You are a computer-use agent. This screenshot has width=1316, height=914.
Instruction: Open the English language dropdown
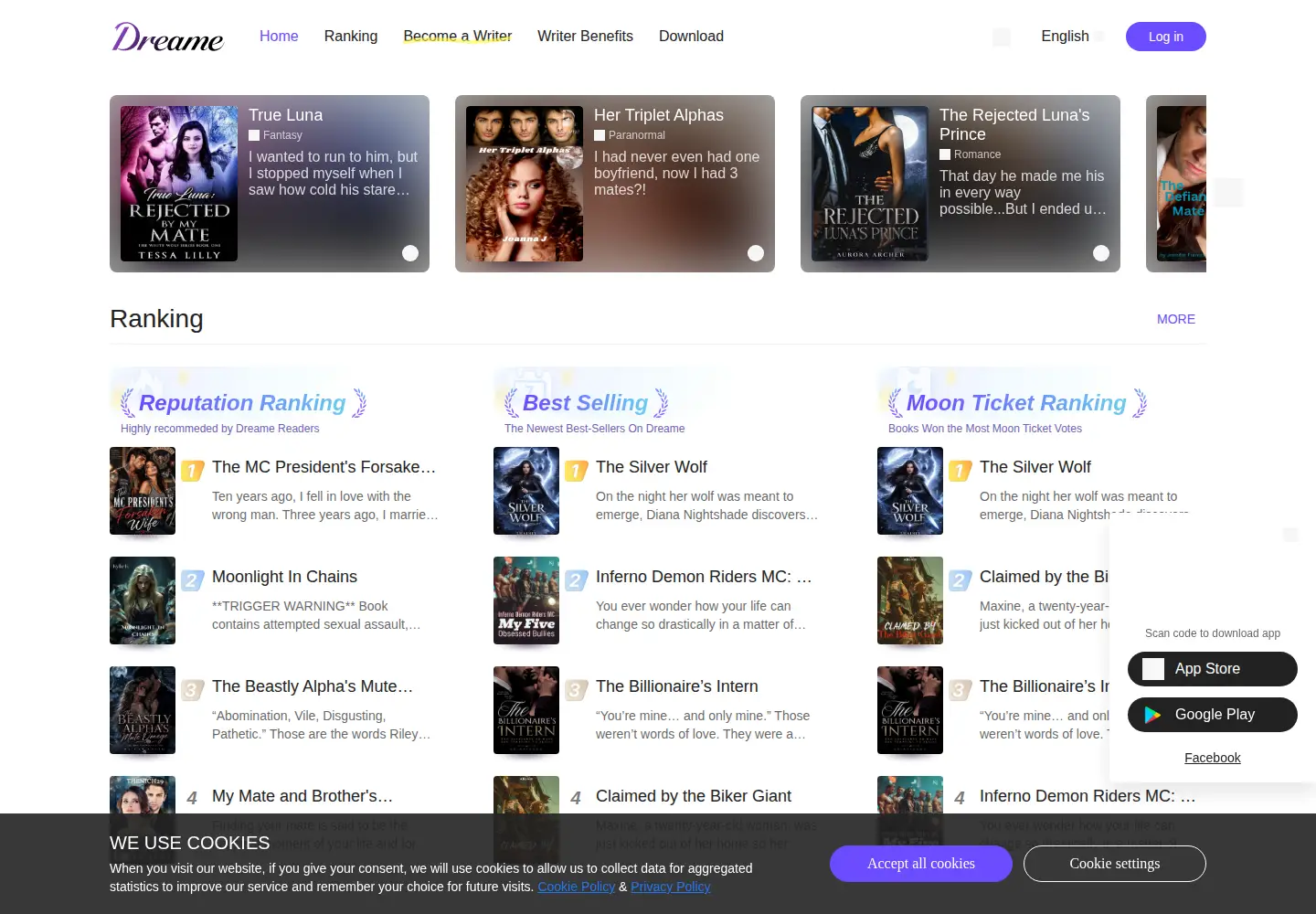click(x=1073, y=37)
